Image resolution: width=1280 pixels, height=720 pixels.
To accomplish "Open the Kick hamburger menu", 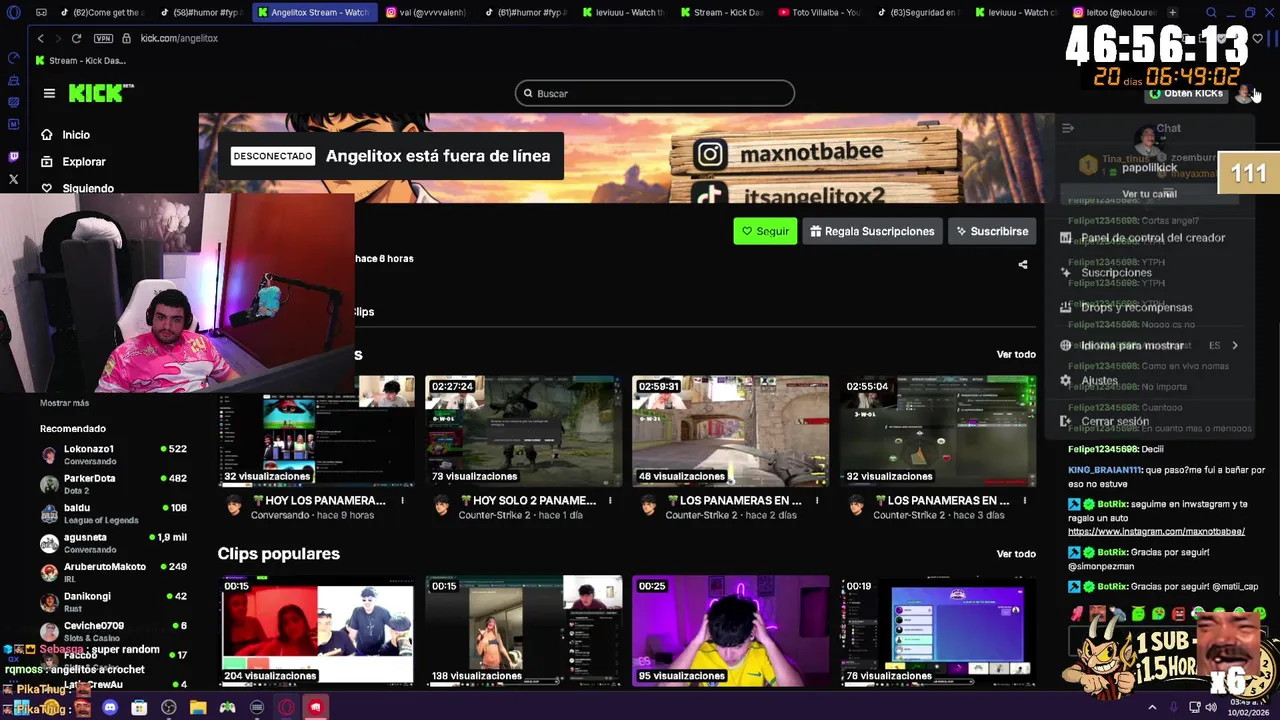I will (x=49, y=93).
